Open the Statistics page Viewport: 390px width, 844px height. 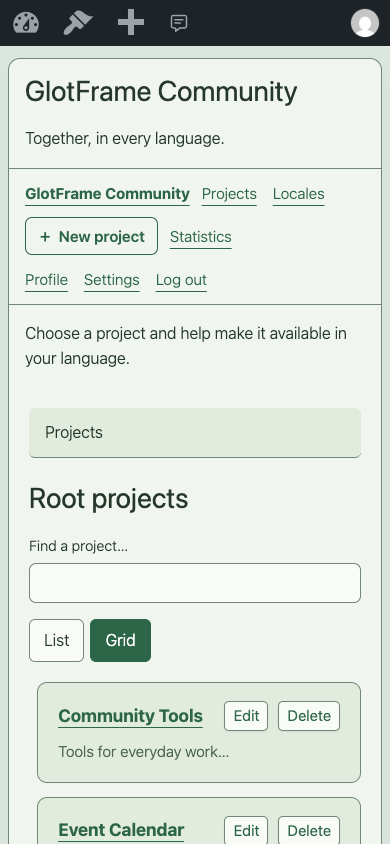(201, 237)
